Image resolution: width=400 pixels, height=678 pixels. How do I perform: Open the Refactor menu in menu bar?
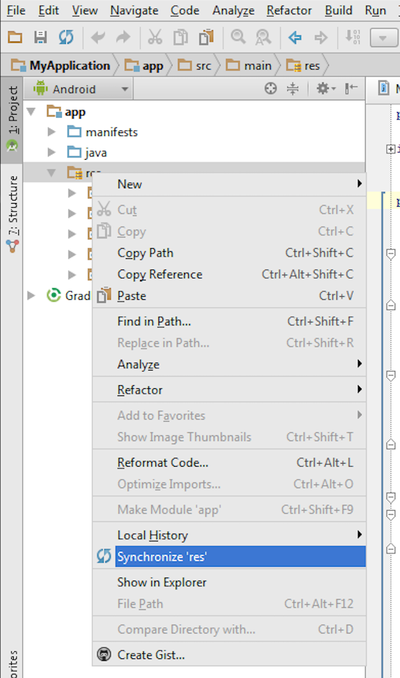[289, 10]
